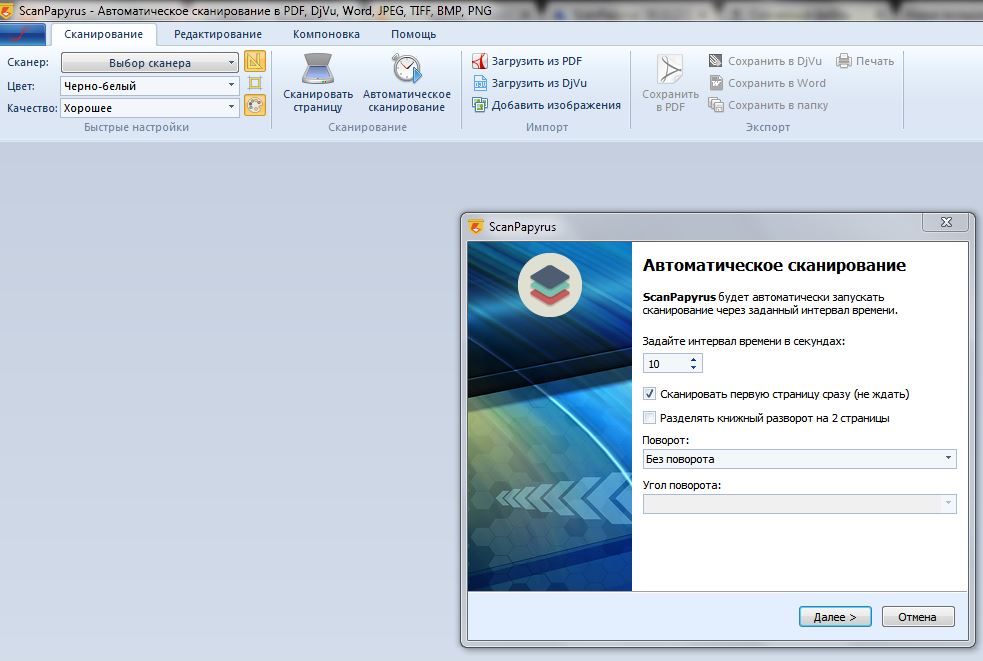Screen dimensions: 983x661
Task: Click the ScanPapyrus application menu button
Action: pos(23,34)
